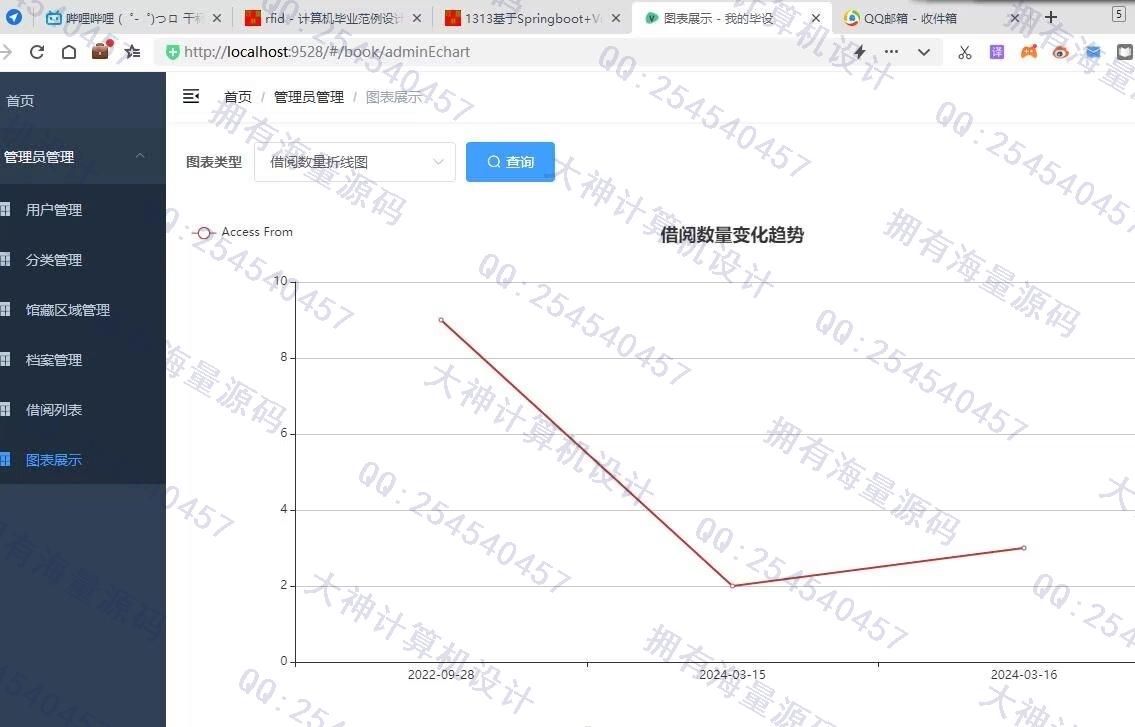Click the blue 查询 search button
The height and width of the screenshot is (727, 1135).
[x=510, y=161]
